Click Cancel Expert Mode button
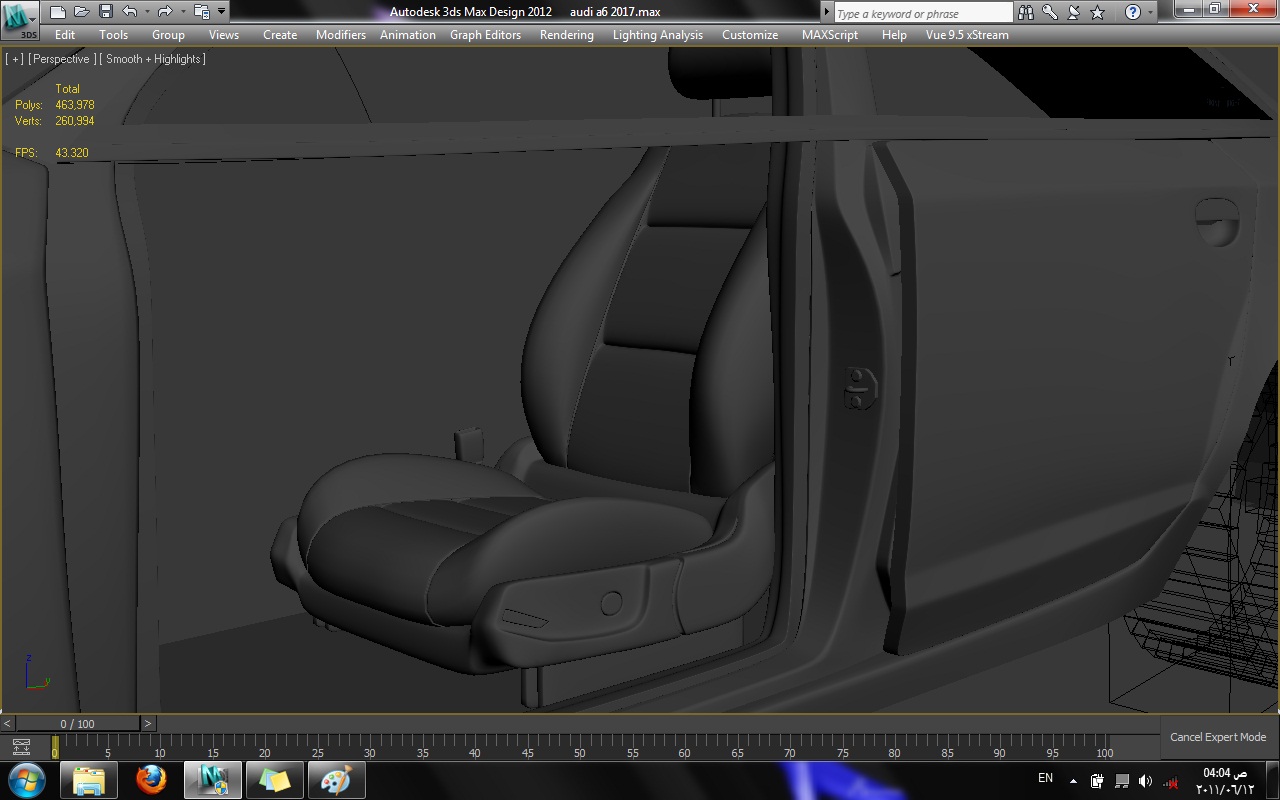 coord(1218,737)
